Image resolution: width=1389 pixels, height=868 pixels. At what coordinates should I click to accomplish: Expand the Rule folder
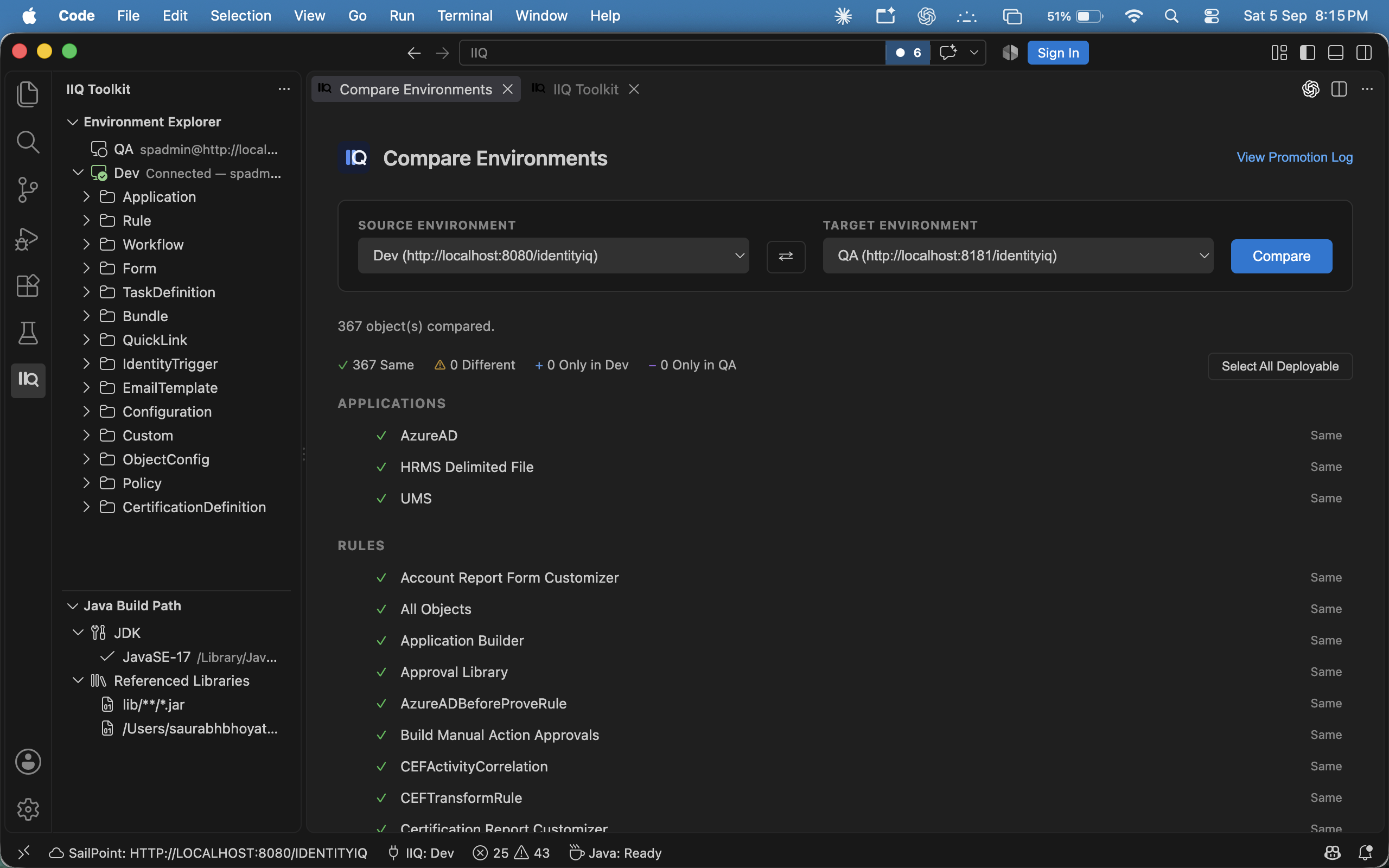pyautogui.click(x=86, y=220)
